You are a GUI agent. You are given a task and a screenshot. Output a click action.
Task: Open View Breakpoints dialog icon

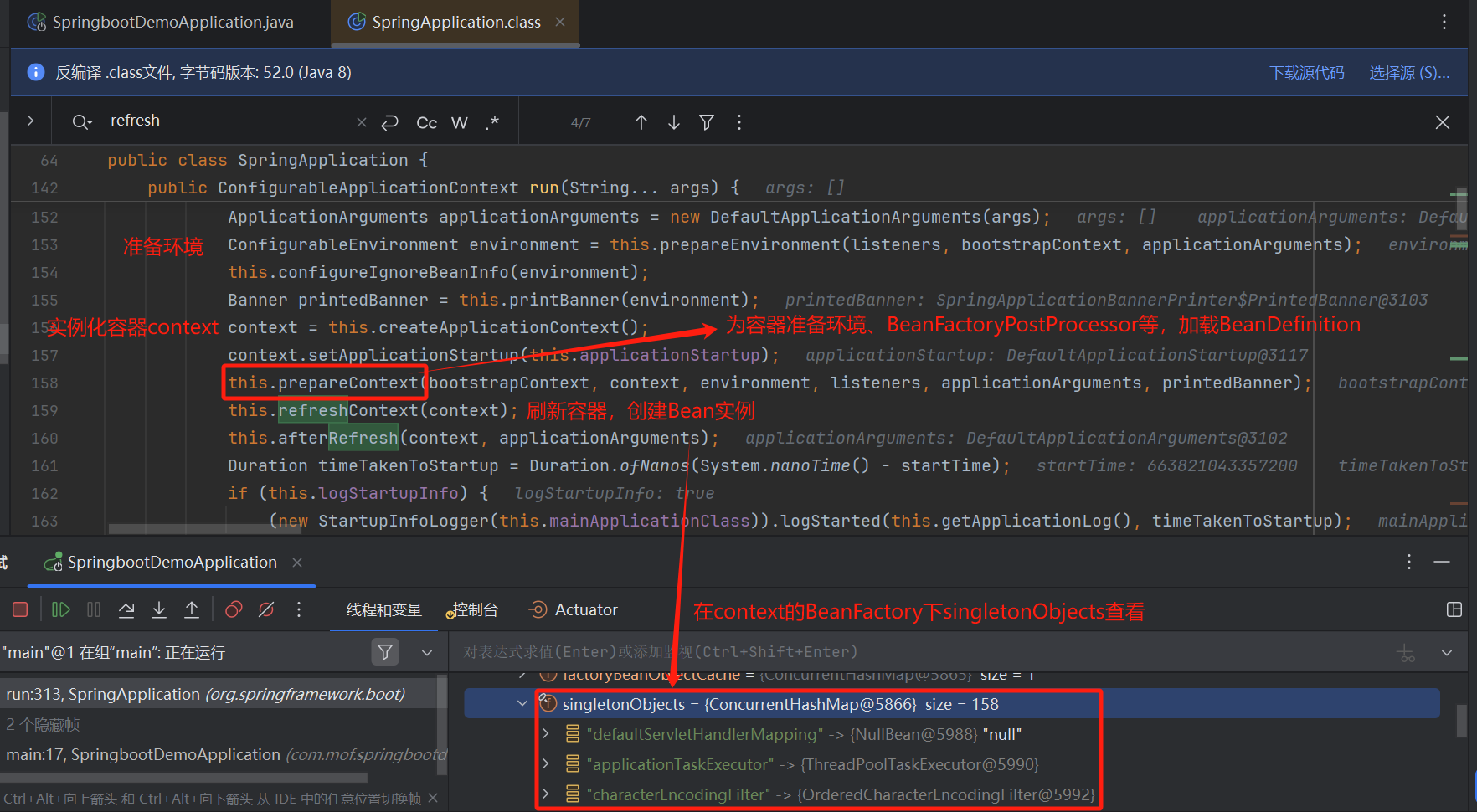(x=234, y=609)
